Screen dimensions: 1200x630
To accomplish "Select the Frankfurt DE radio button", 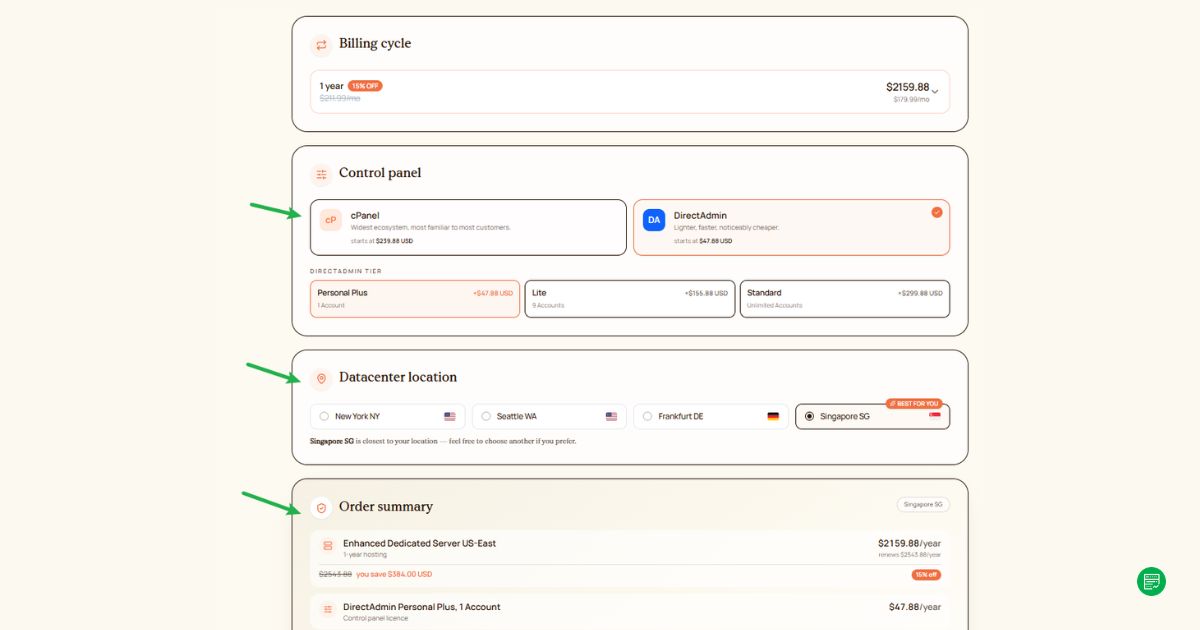I will coord(648,416).
